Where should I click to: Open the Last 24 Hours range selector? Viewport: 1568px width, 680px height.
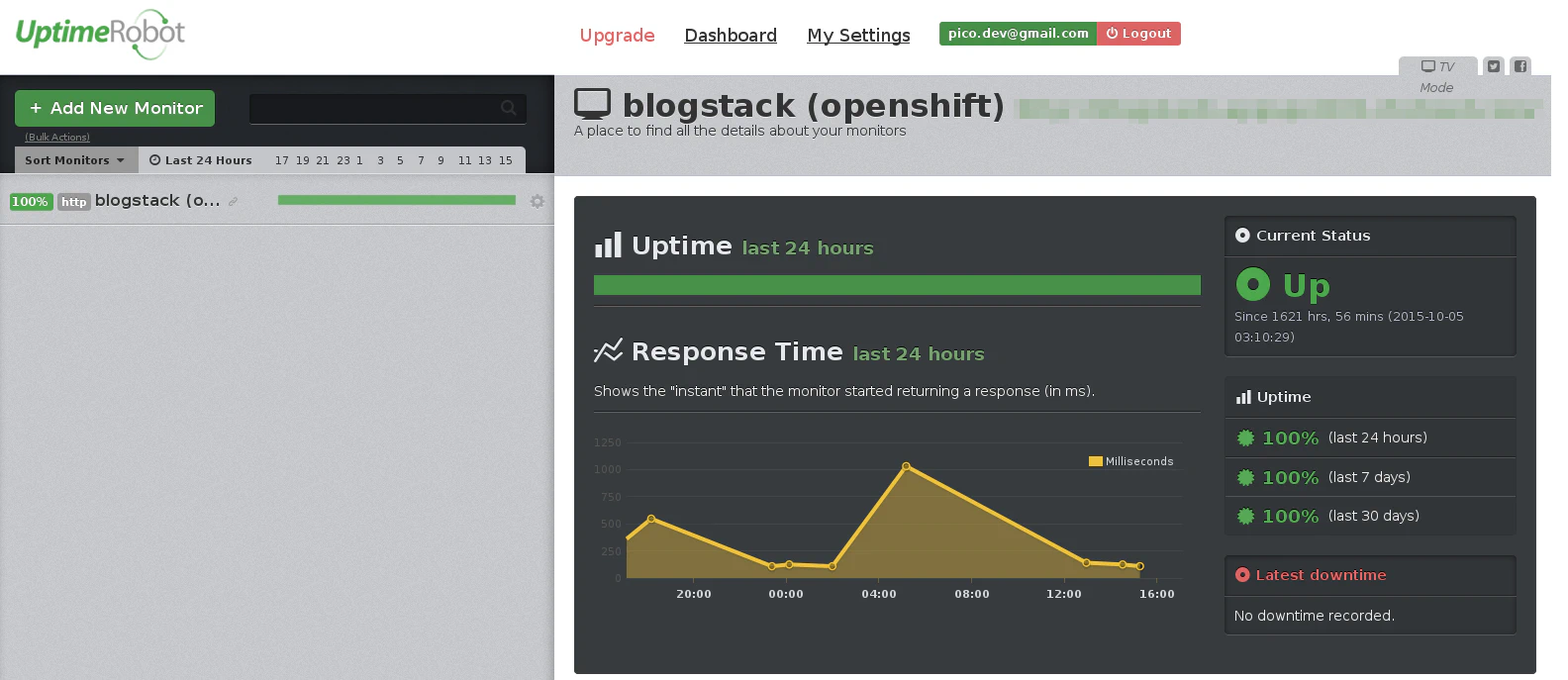click(x=201, y=160)
